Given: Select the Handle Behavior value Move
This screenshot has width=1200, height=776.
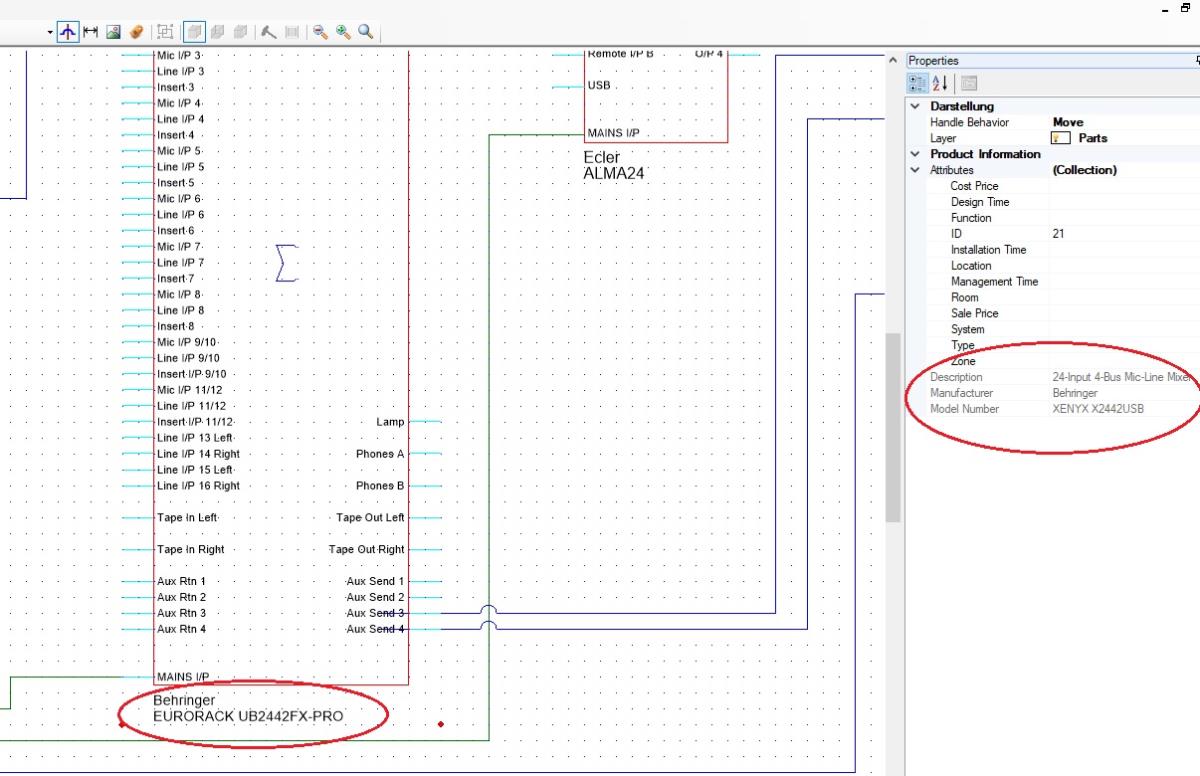Looking at the screenshot, I should click(1068, 122).
